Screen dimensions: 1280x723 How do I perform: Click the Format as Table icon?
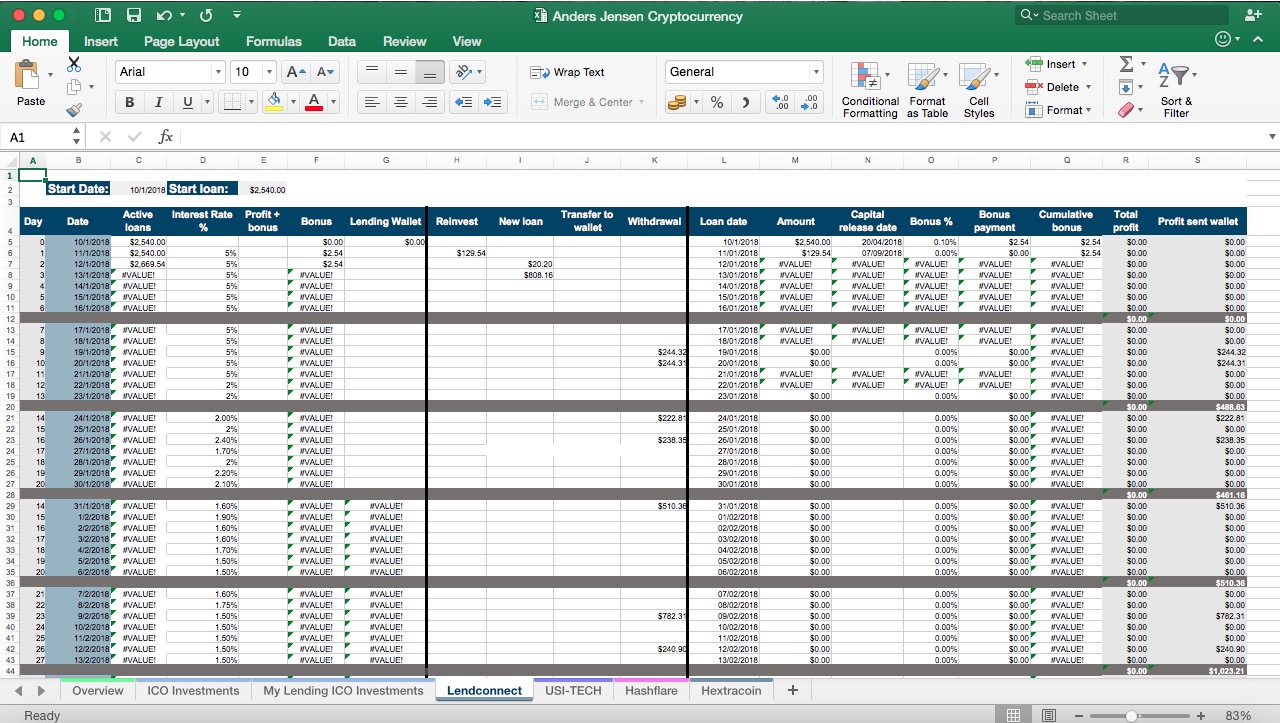pos(926,88)
